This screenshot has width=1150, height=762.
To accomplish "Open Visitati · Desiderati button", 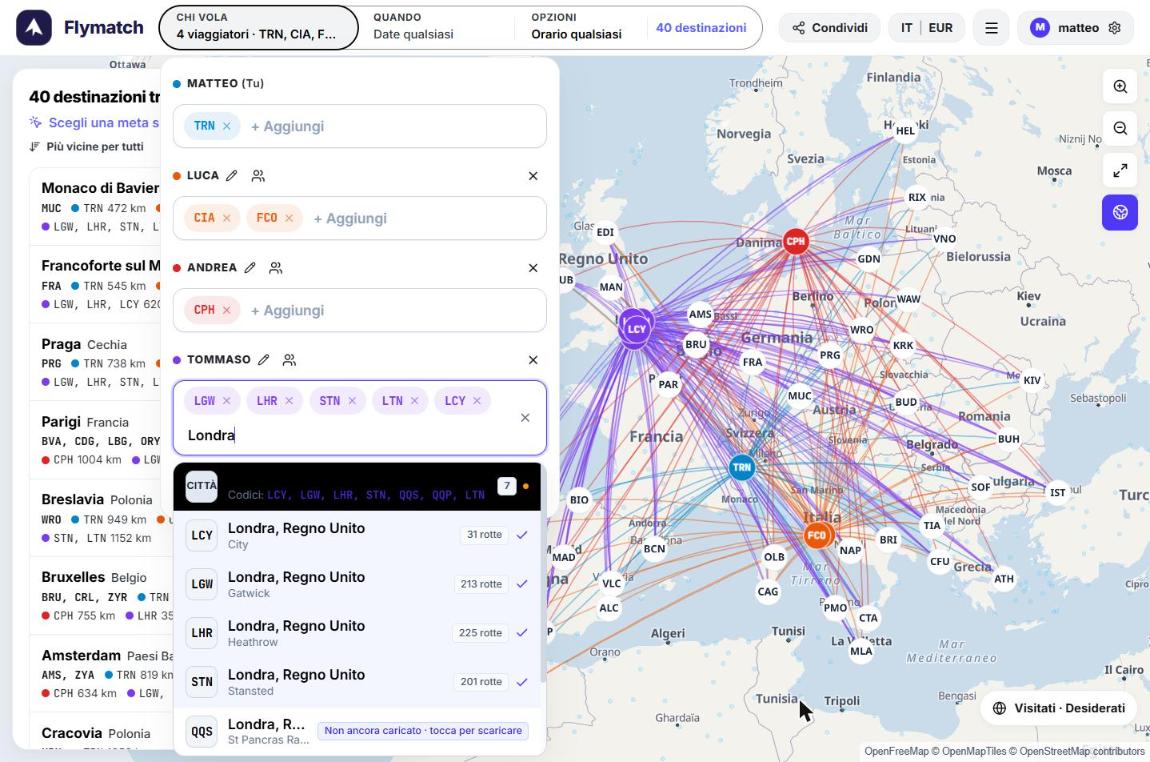I will tap(1058, 708).
